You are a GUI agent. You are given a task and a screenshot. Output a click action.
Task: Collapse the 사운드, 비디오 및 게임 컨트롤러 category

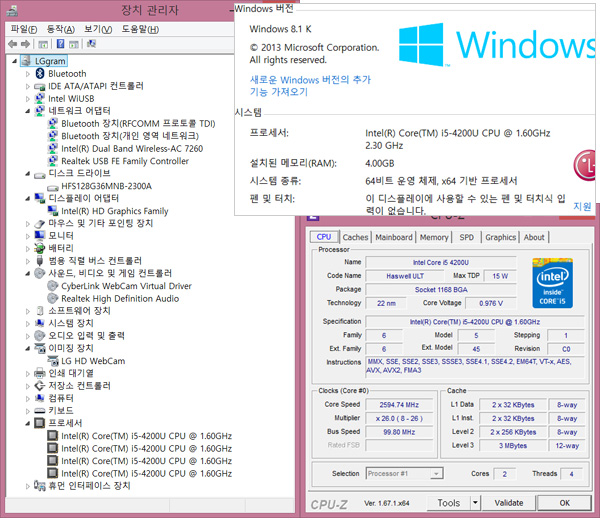click(28, 274)
